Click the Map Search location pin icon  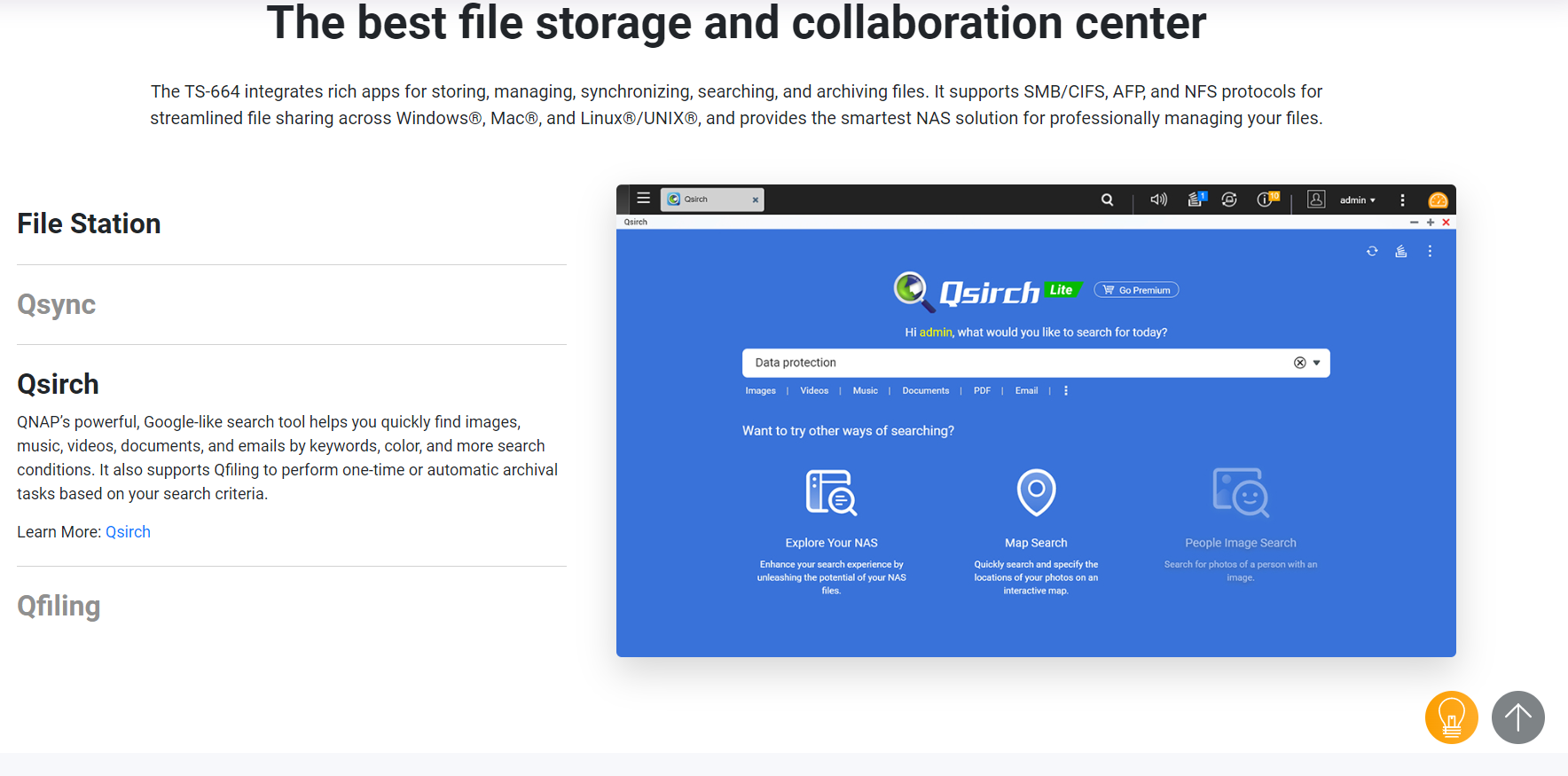pos(1036,492)
